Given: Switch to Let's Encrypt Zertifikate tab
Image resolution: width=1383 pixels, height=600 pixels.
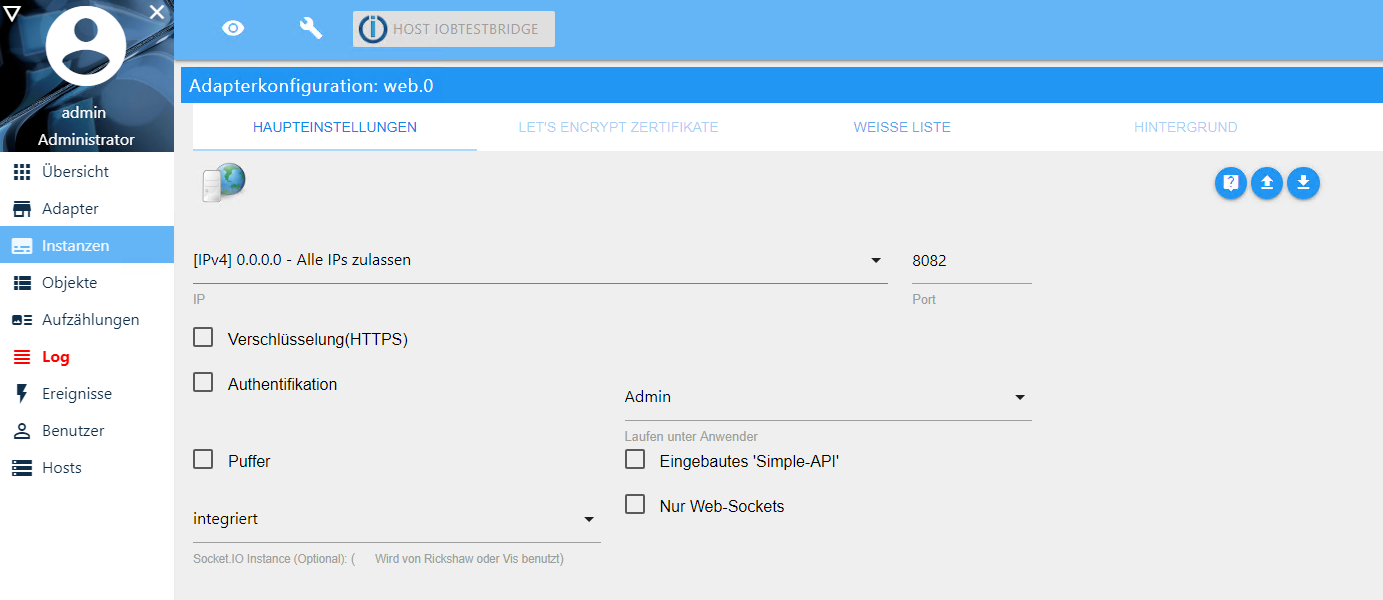Looking at the screenshot, I should [x=618, y=127].
